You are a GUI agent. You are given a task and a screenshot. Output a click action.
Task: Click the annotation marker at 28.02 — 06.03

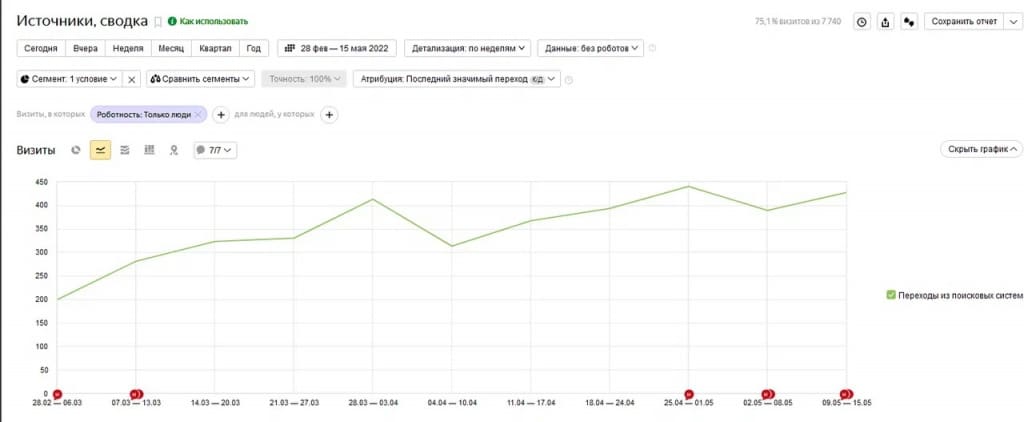pyautogui.click(x=57, y=394)
